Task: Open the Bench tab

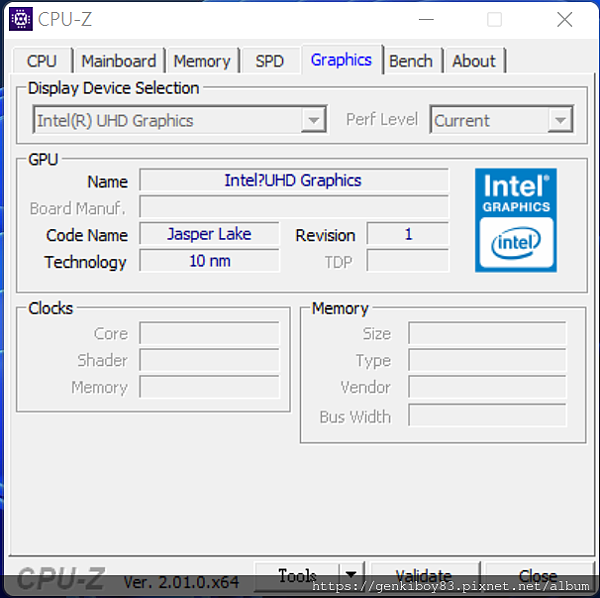Action: click(x=411, y=61)
